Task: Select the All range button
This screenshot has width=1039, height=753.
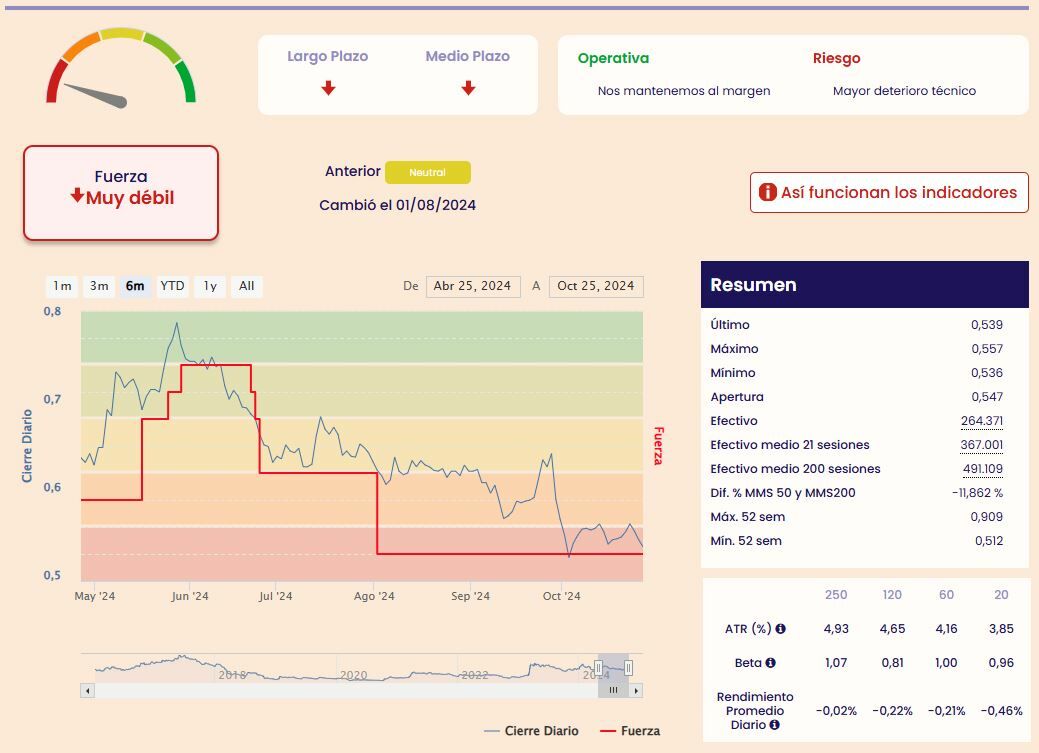Action: [246, 286]
